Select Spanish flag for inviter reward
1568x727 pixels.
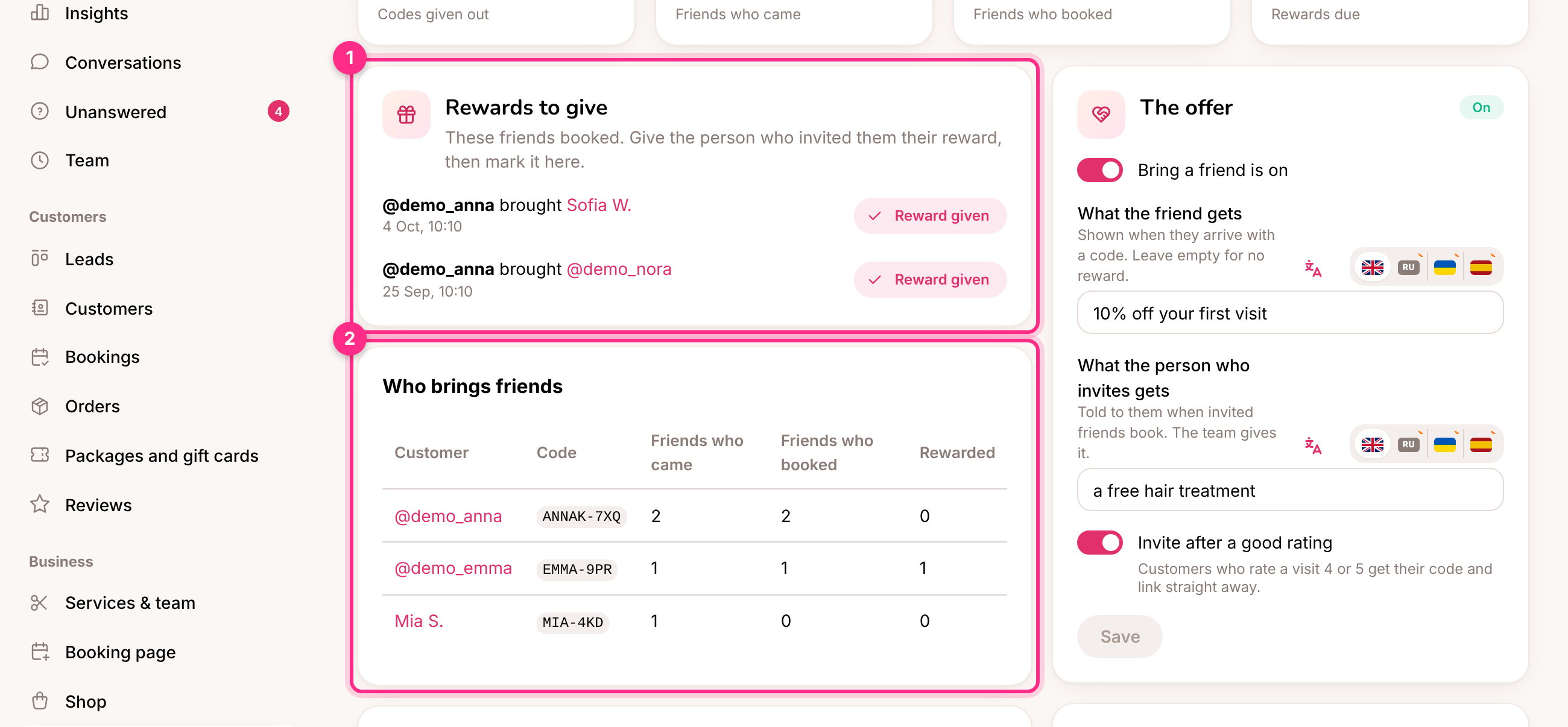pyautogui.click(x=1481, y=445)
